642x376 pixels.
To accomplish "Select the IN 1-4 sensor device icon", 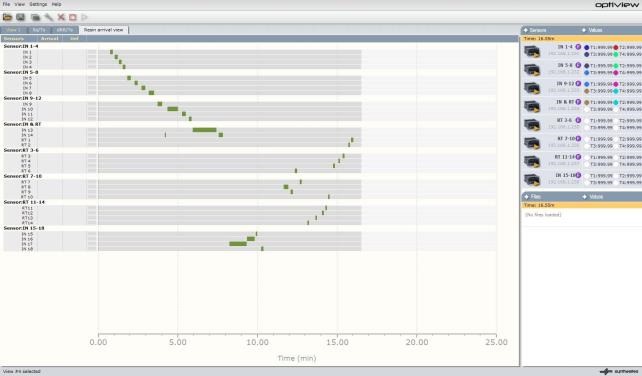I will [532, 52].
